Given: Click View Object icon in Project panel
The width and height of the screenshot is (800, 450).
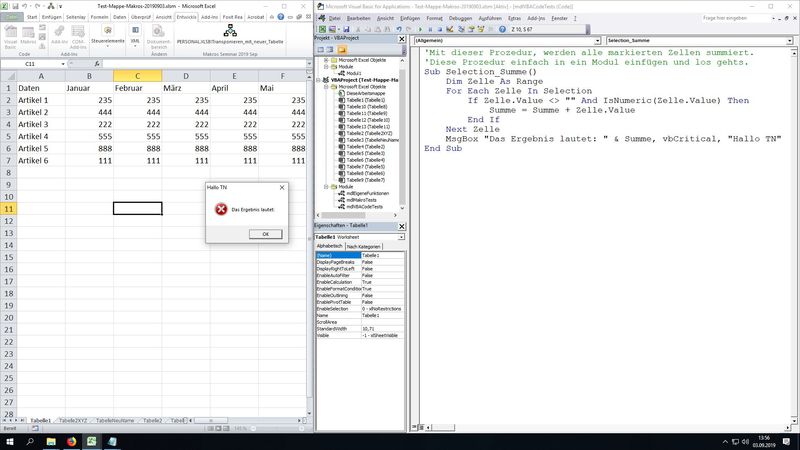Looking at the screenshot, I should (330, 49).
